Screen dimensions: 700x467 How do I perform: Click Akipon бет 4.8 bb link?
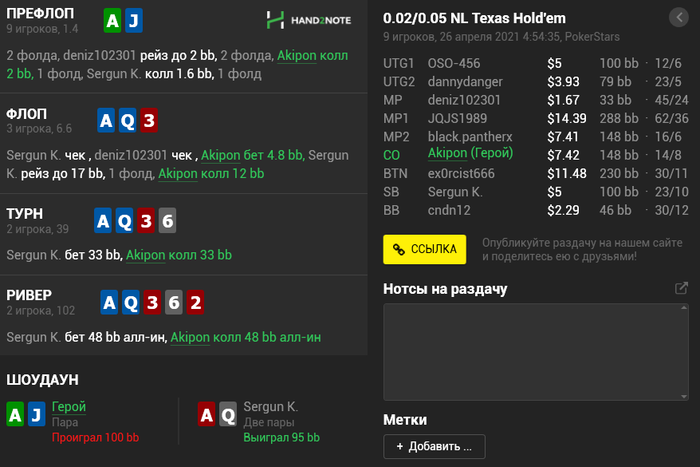point(252,155)
